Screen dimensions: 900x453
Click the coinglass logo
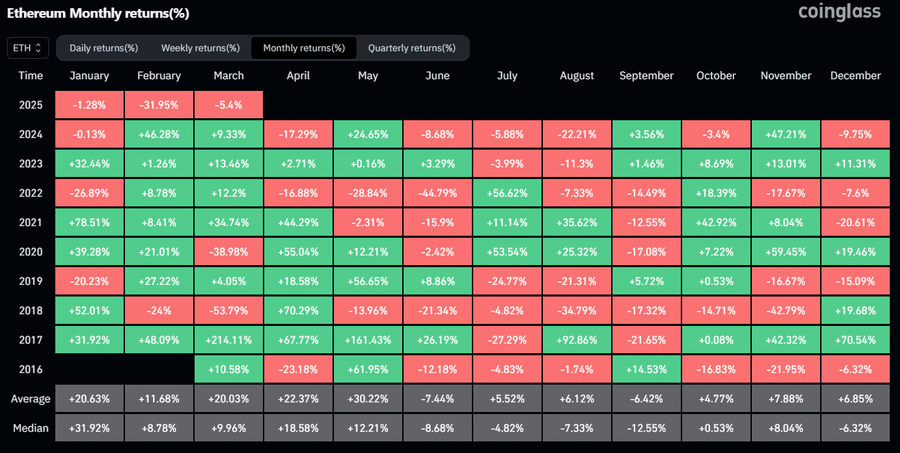click(839, 12)
